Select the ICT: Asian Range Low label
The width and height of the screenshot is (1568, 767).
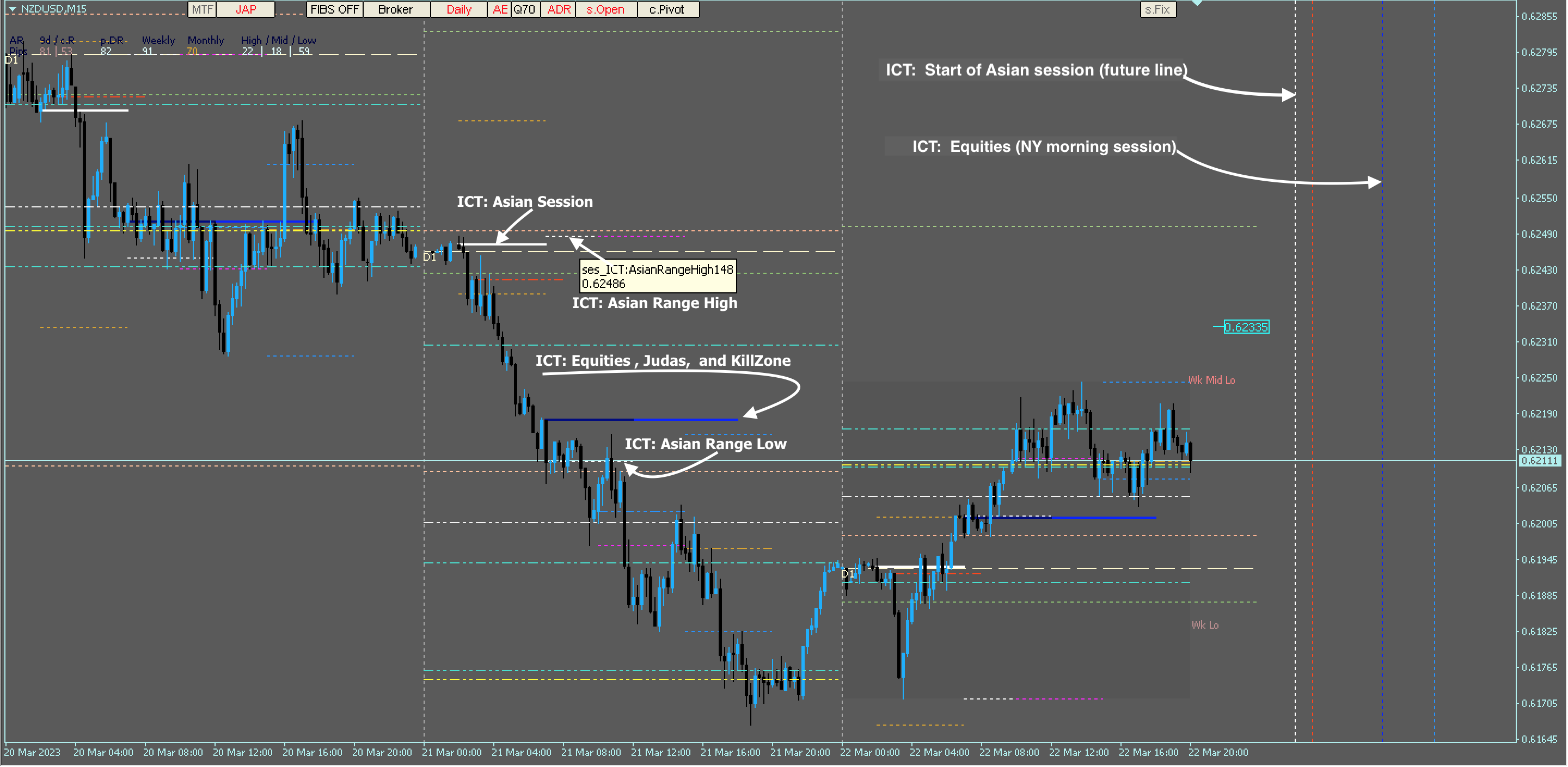706,444
